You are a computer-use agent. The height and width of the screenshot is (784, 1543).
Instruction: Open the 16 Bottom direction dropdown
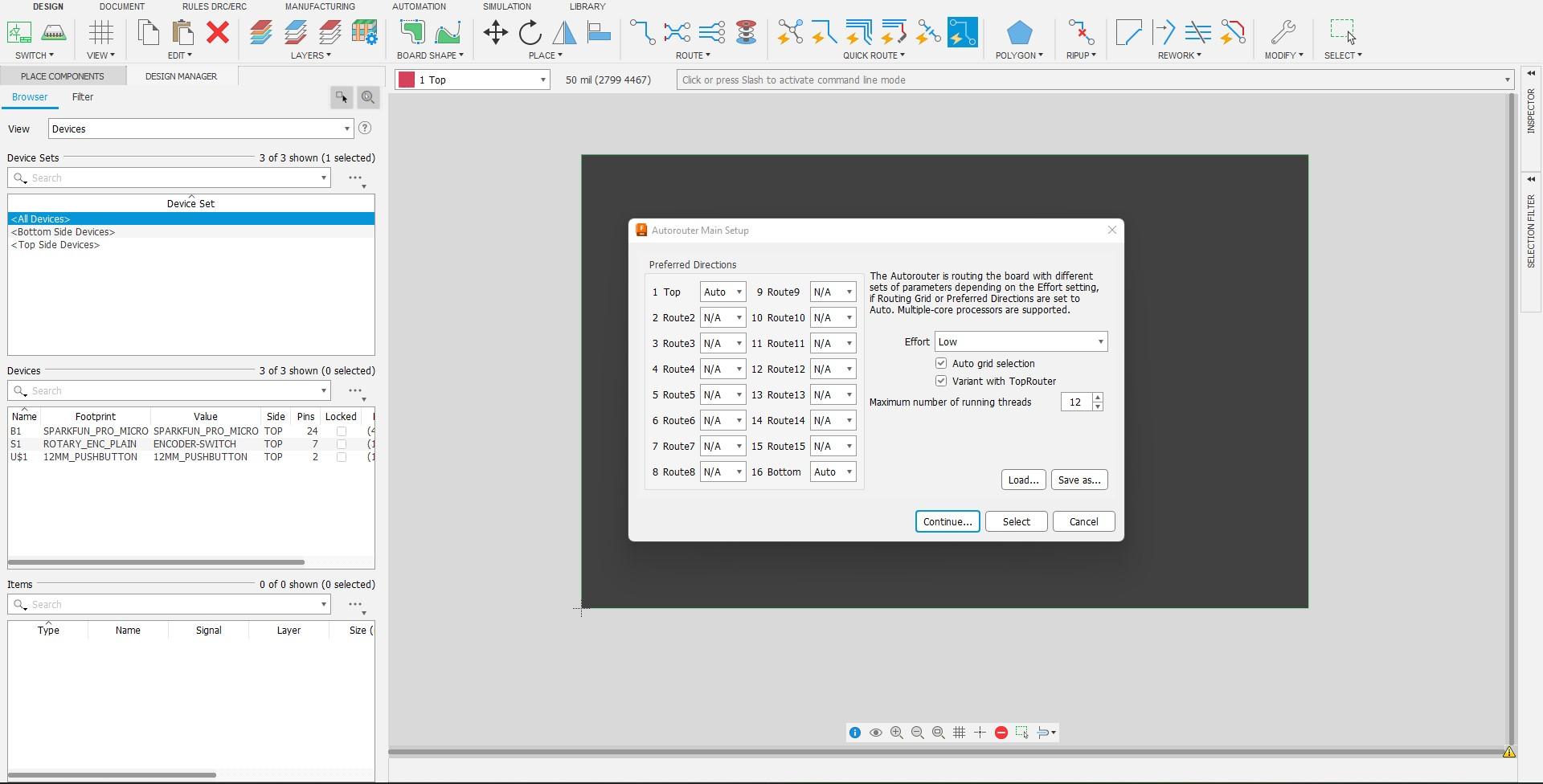833,472
